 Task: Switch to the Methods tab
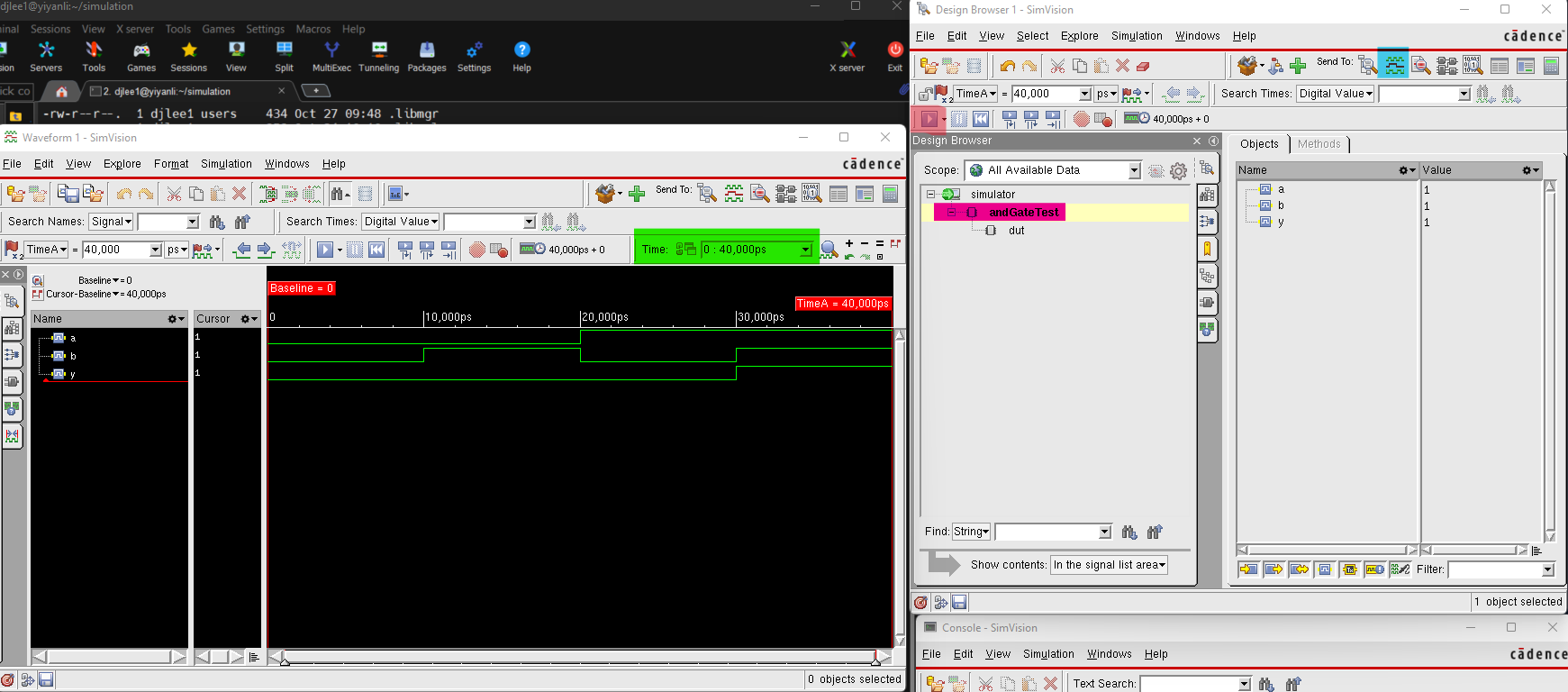(1319, 144)
